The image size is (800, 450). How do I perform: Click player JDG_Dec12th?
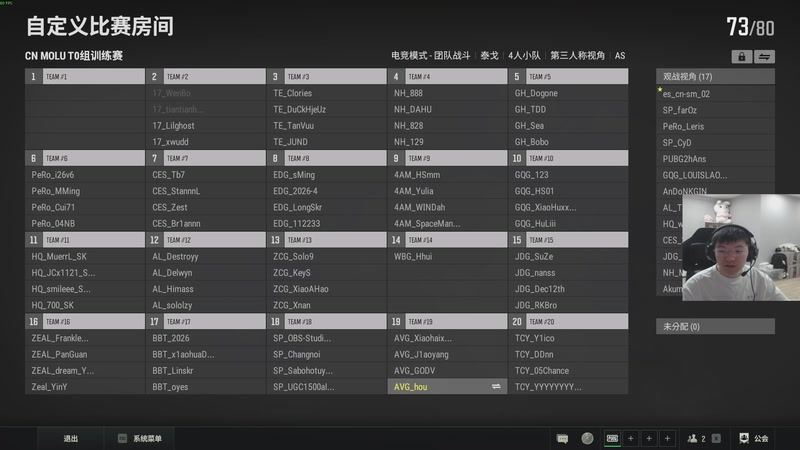[x=568, y=289]
